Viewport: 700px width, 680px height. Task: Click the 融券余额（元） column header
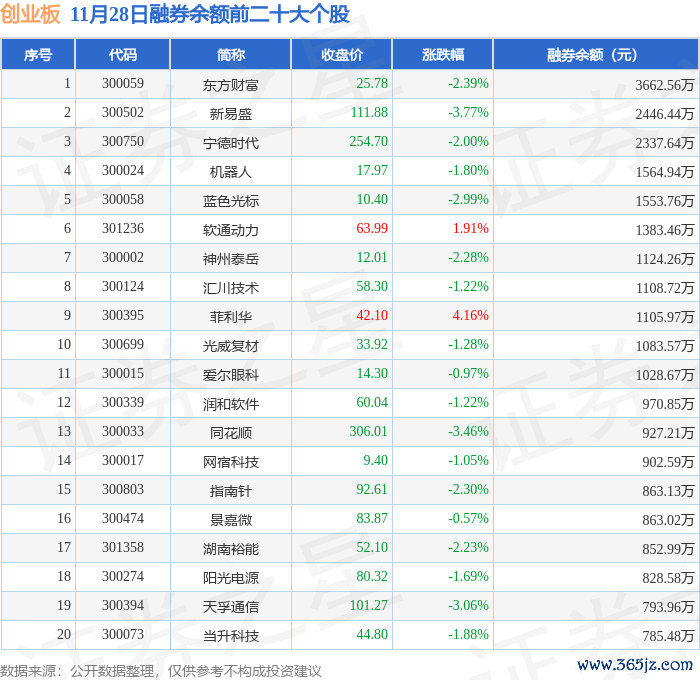tap(596, 54)
